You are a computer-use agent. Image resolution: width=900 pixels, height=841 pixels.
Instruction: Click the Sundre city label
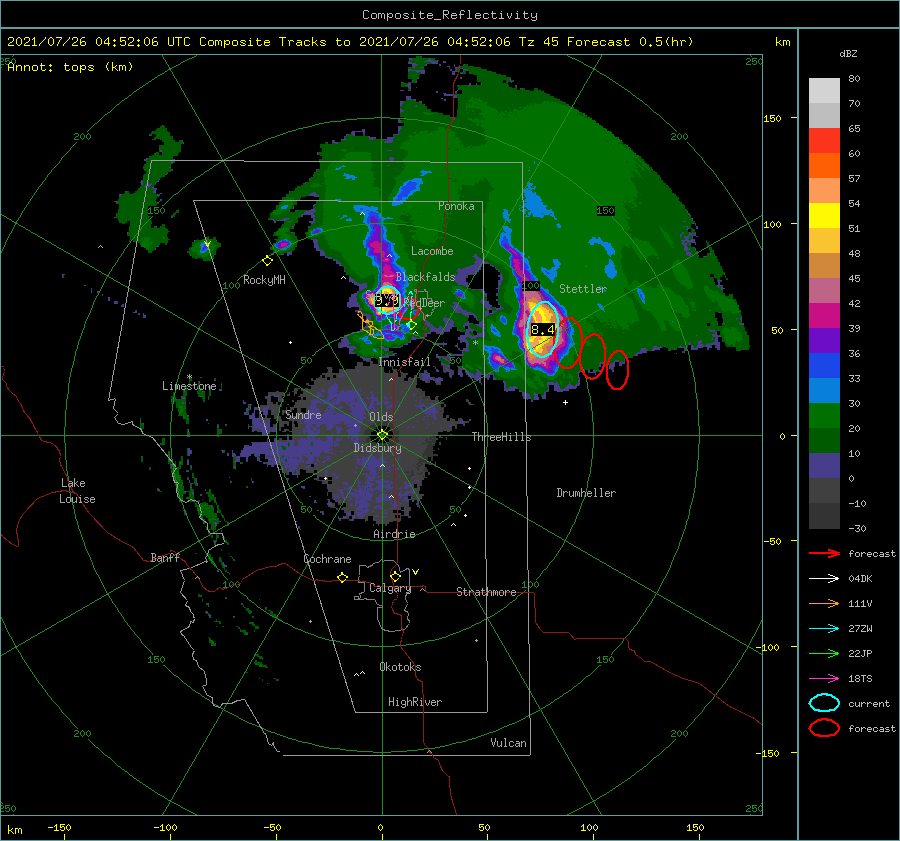303,414
